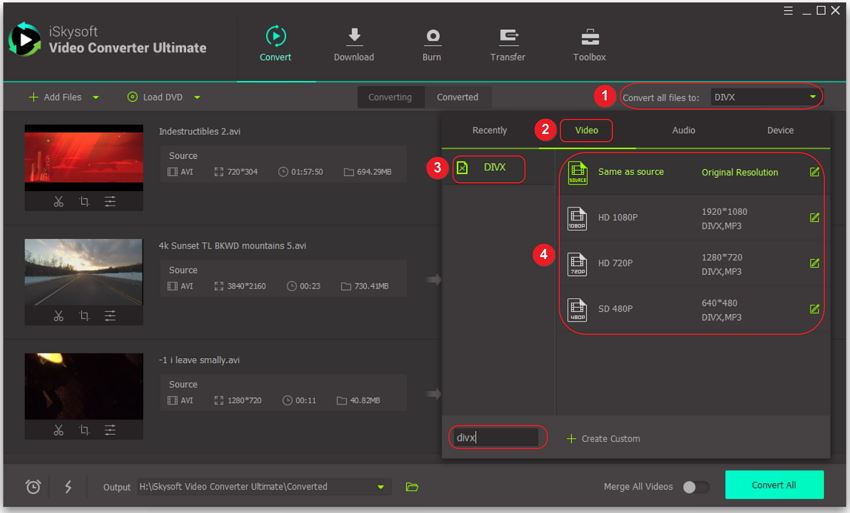
Task: Open the Toolbox section
Action: (x=589, y=45)
